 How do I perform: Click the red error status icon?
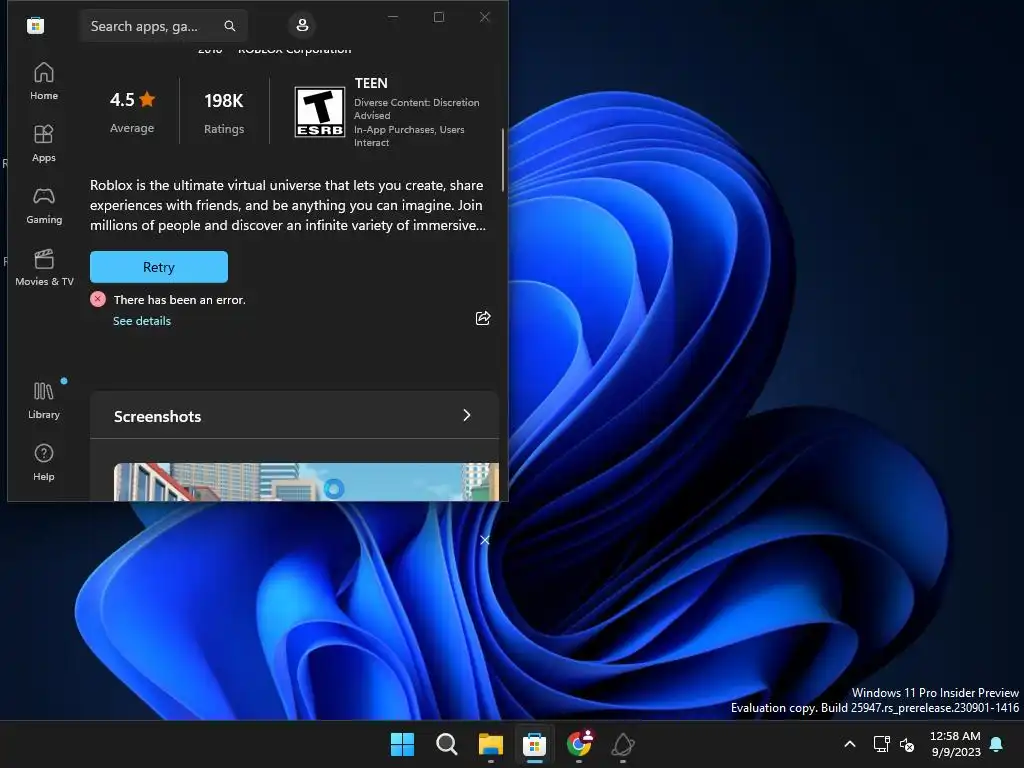[98, 299]
